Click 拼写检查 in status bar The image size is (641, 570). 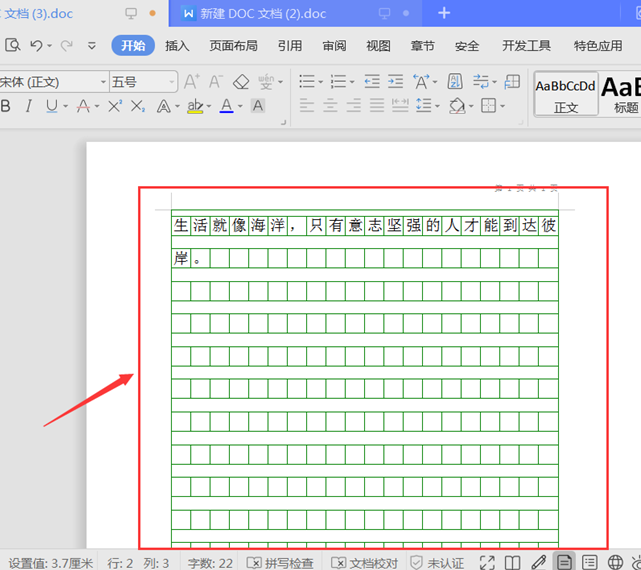click(x=280, y=563)
